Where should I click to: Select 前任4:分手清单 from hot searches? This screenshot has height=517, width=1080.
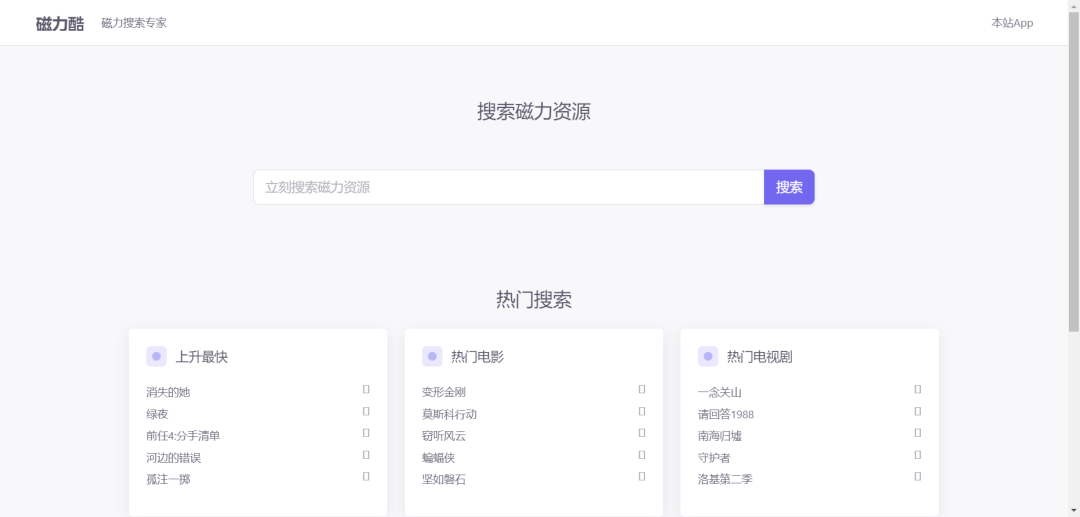coord(183,436)
